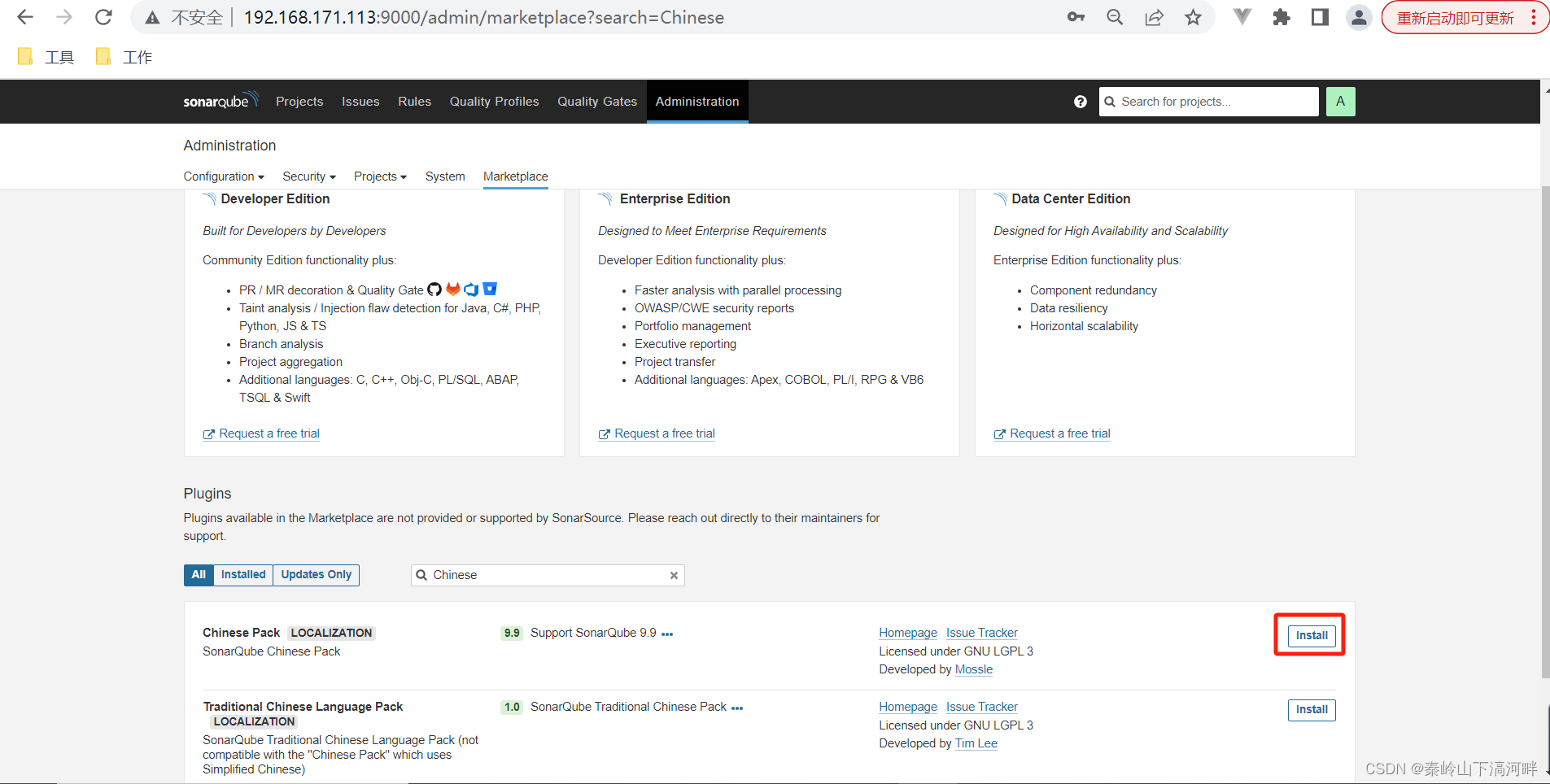1550x784 pixels.
Task: Click the user avatar marked A
Action: click(x=1340, y=102)
